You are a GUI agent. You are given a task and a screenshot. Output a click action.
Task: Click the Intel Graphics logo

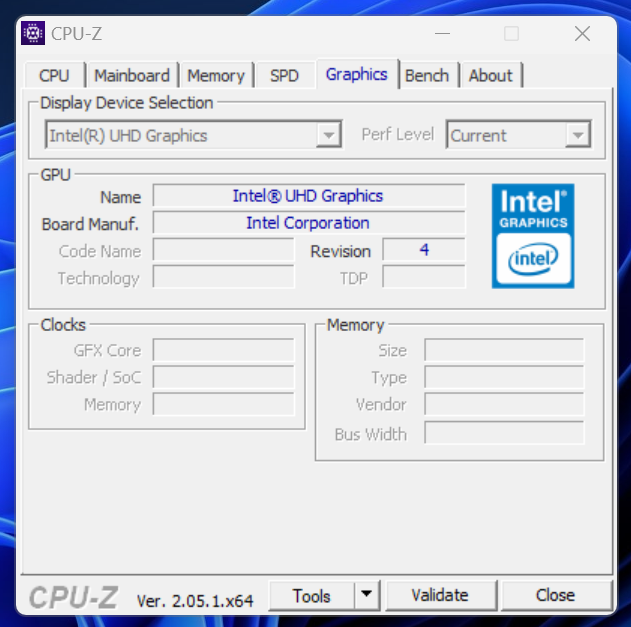pos(532,236)
